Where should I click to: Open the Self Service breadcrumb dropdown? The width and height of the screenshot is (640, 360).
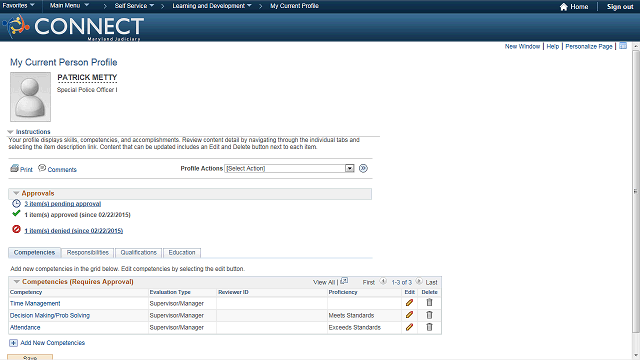[x=134, y=6]
